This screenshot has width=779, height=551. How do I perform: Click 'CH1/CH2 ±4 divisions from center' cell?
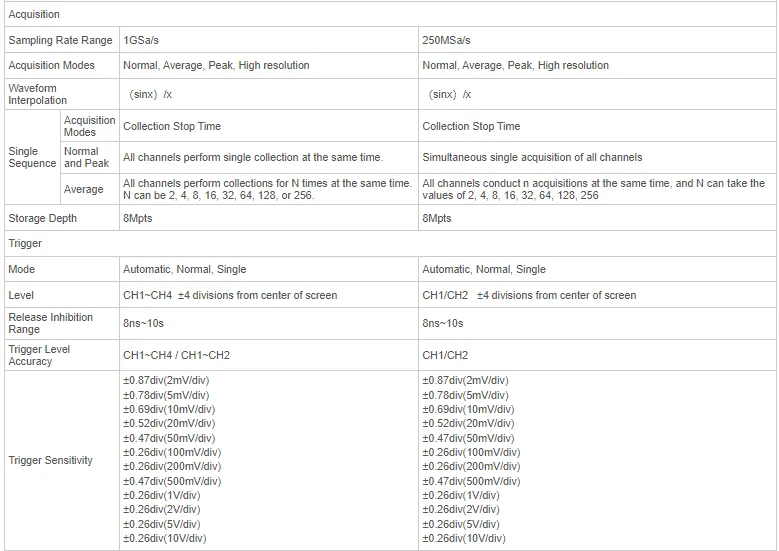[529, 295]
